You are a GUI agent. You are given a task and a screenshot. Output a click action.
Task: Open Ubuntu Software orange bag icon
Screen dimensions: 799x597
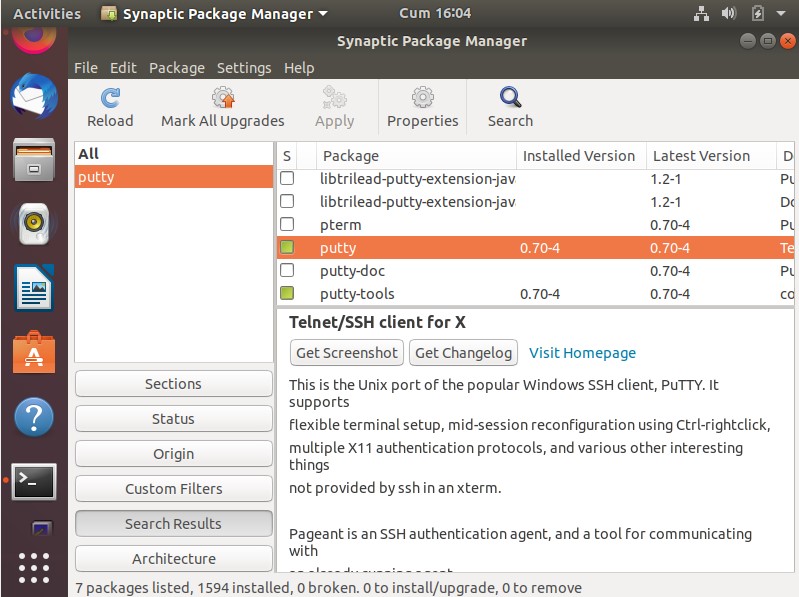(x=34, y=352)
